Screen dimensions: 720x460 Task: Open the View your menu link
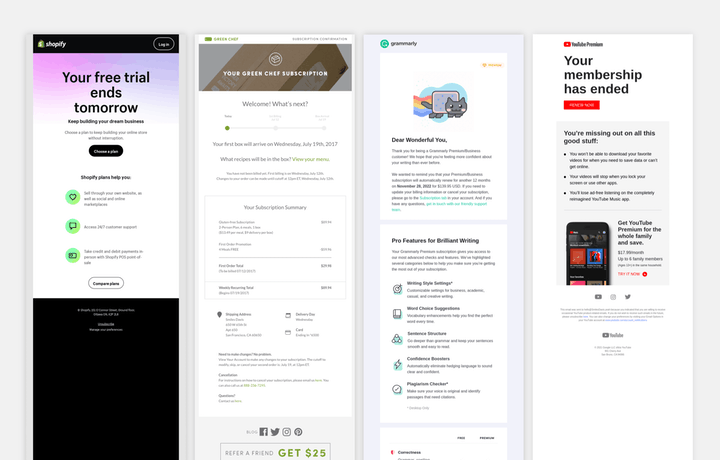pos(311,159)
